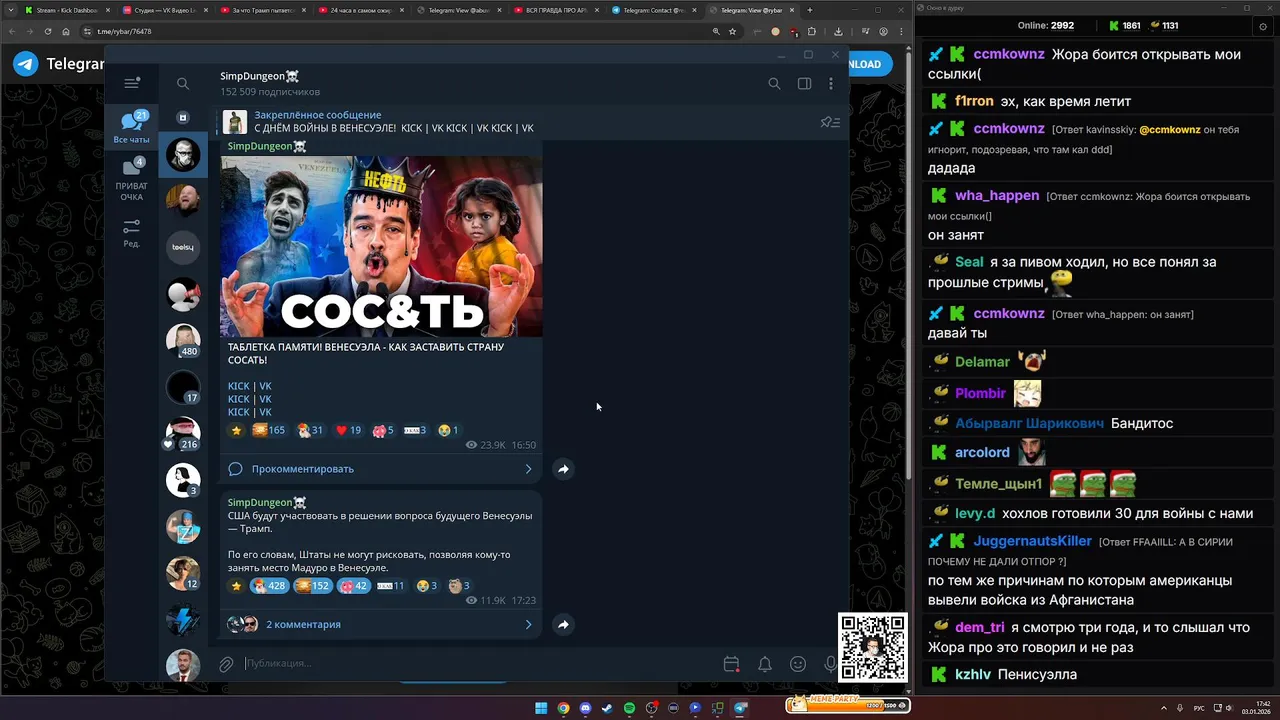Viewport: 1280px width, 720px height.
Task: Open the teelsy chat avatar
Action: (183, 247)
